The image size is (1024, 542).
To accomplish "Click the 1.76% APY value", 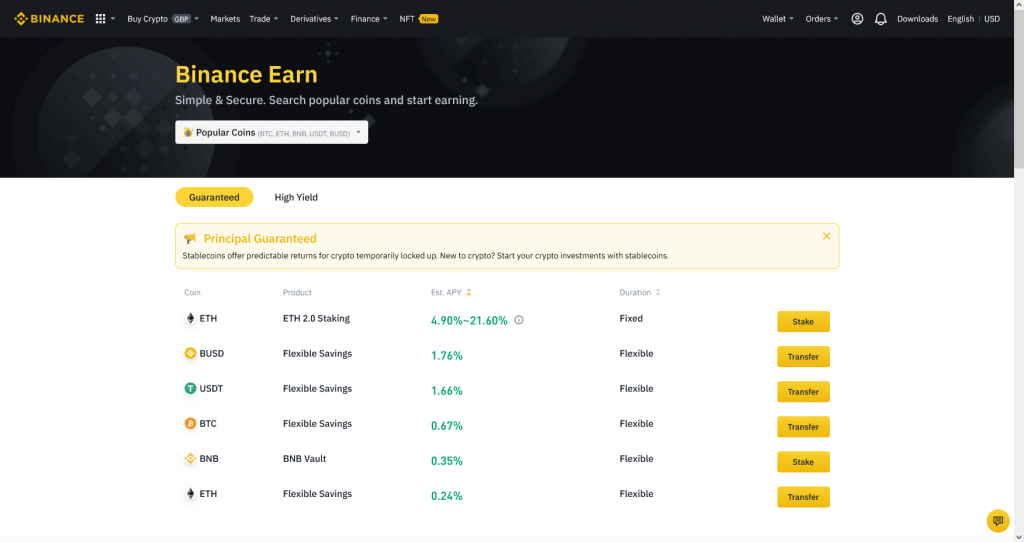I will (x=447, y=356).
